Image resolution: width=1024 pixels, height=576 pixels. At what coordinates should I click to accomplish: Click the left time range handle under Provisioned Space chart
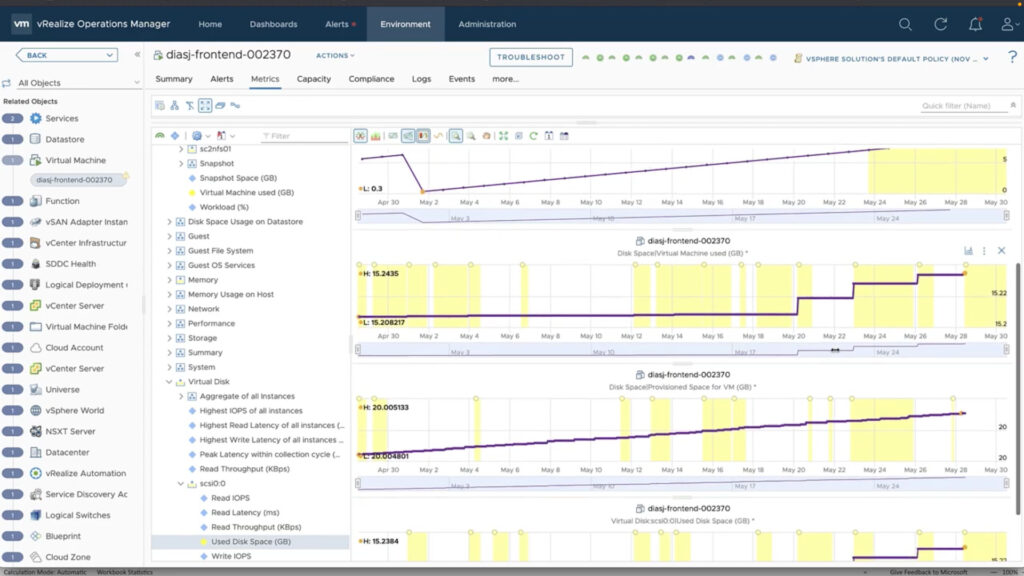(x=358, y=483)
